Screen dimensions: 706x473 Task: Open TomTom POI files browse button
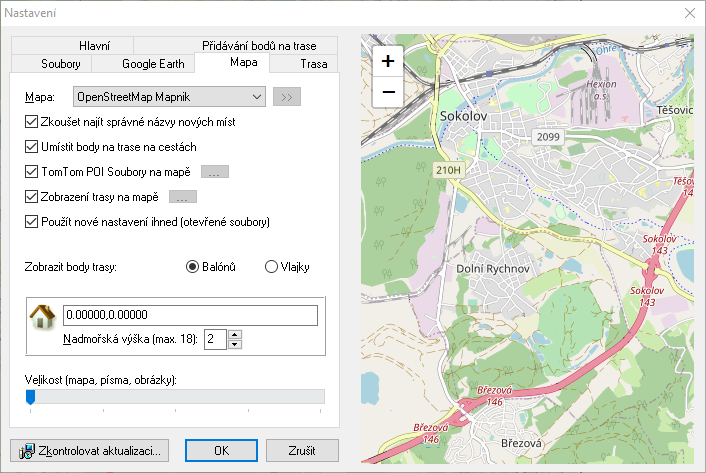pos(215,172)
